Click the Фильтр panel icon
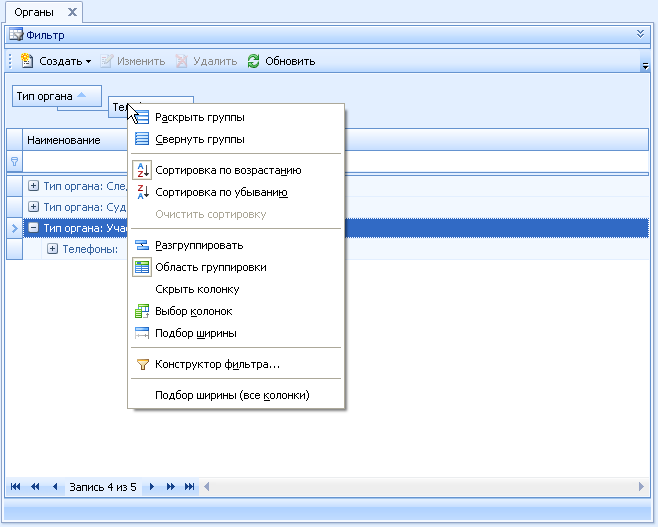Image resolution: width=658 pixels, height=527 pixels. [x=16, y=35]
